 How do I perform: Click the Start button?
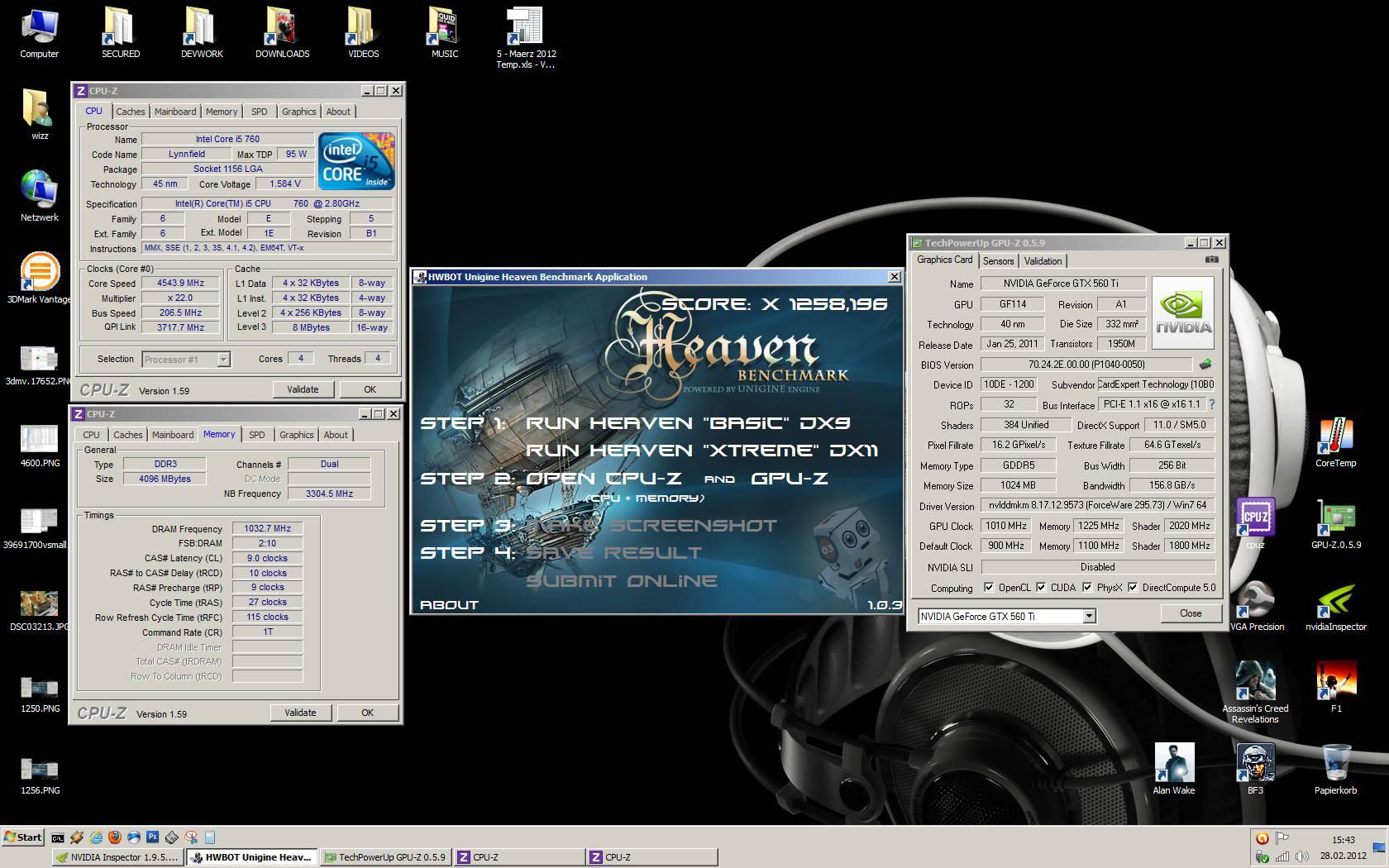23,837
